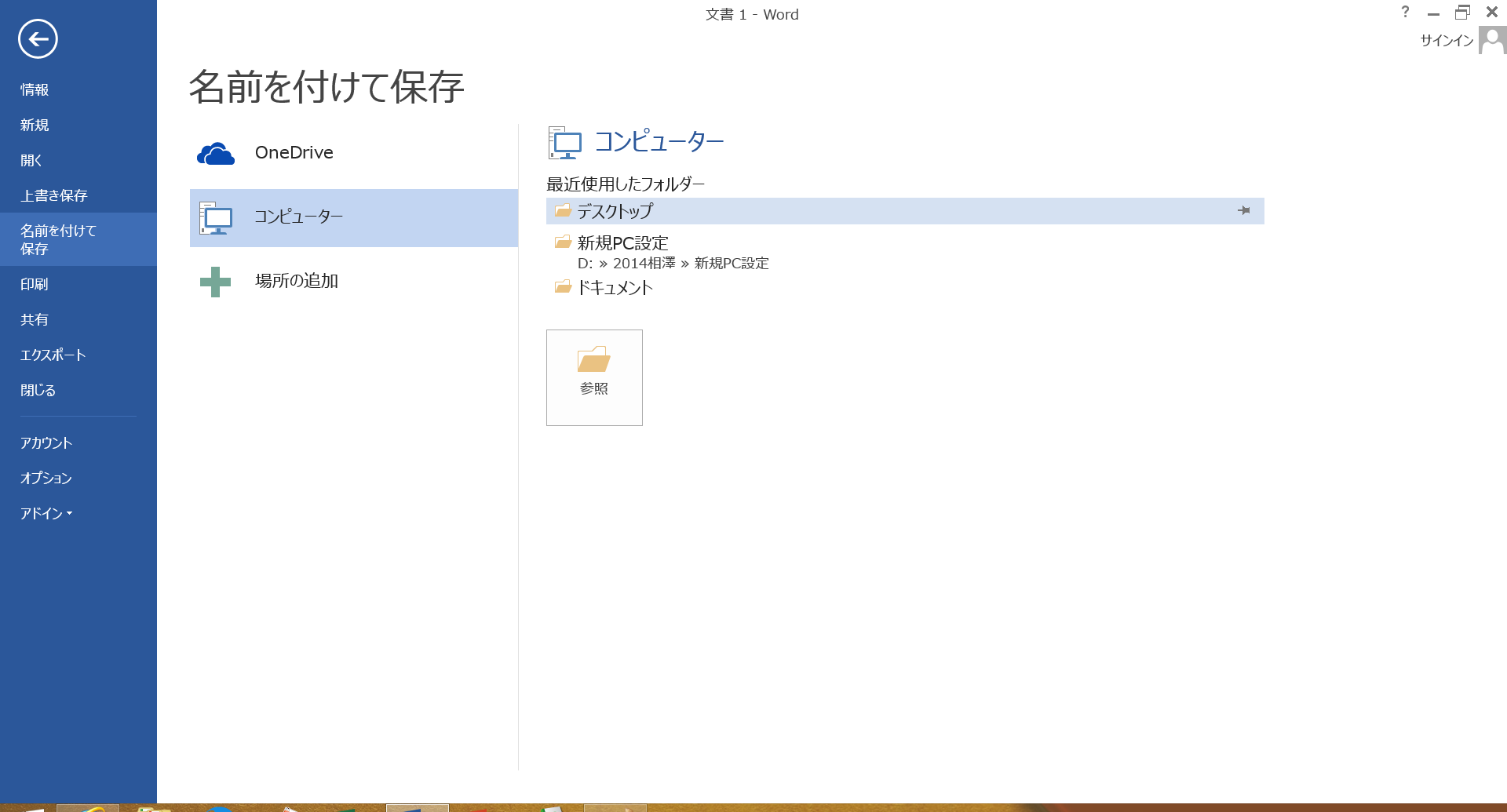Choose the ドキュメント recent folder

click(905, 287)
